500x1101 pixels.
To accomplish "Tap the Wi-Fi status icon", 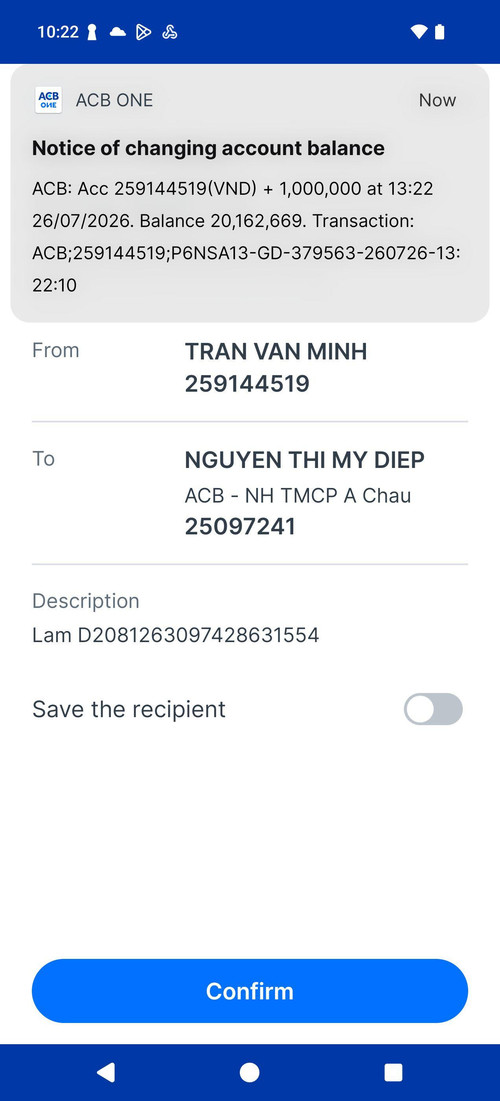I will pyautogui.click(x=419, y=32).
